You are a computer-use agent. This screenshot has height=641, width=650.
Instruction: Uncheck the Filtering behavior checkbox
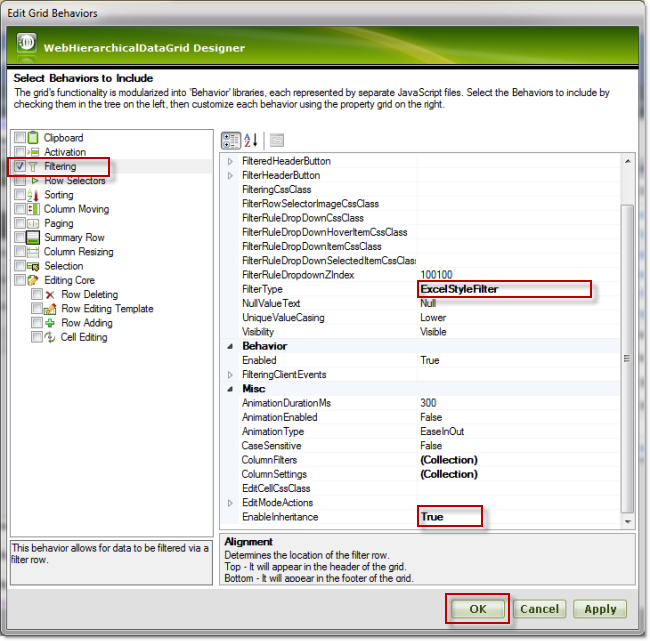20,167
